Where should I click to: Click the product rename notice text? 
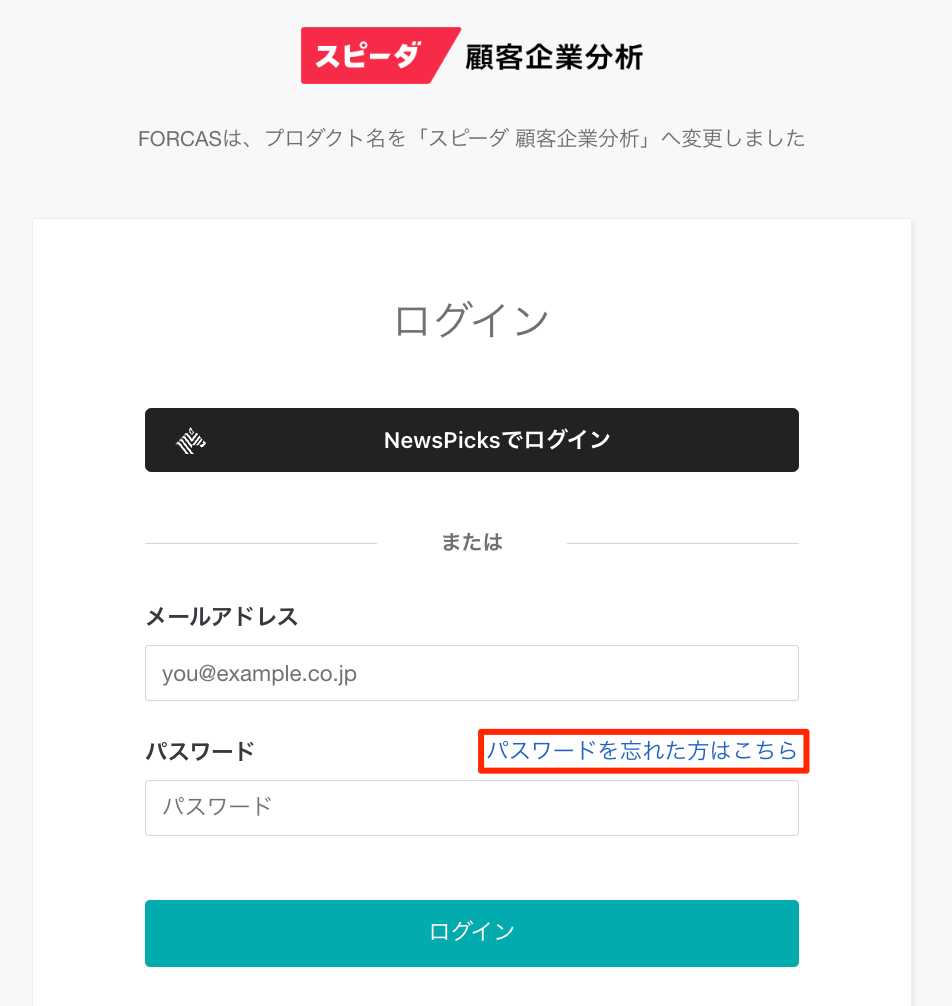(472, 138)
